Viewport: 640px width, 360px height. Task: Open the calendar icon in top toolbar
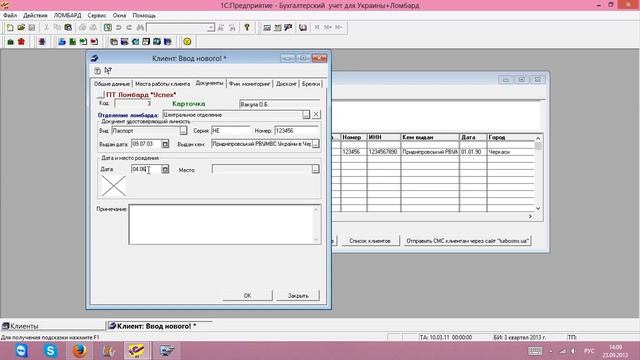278,27
